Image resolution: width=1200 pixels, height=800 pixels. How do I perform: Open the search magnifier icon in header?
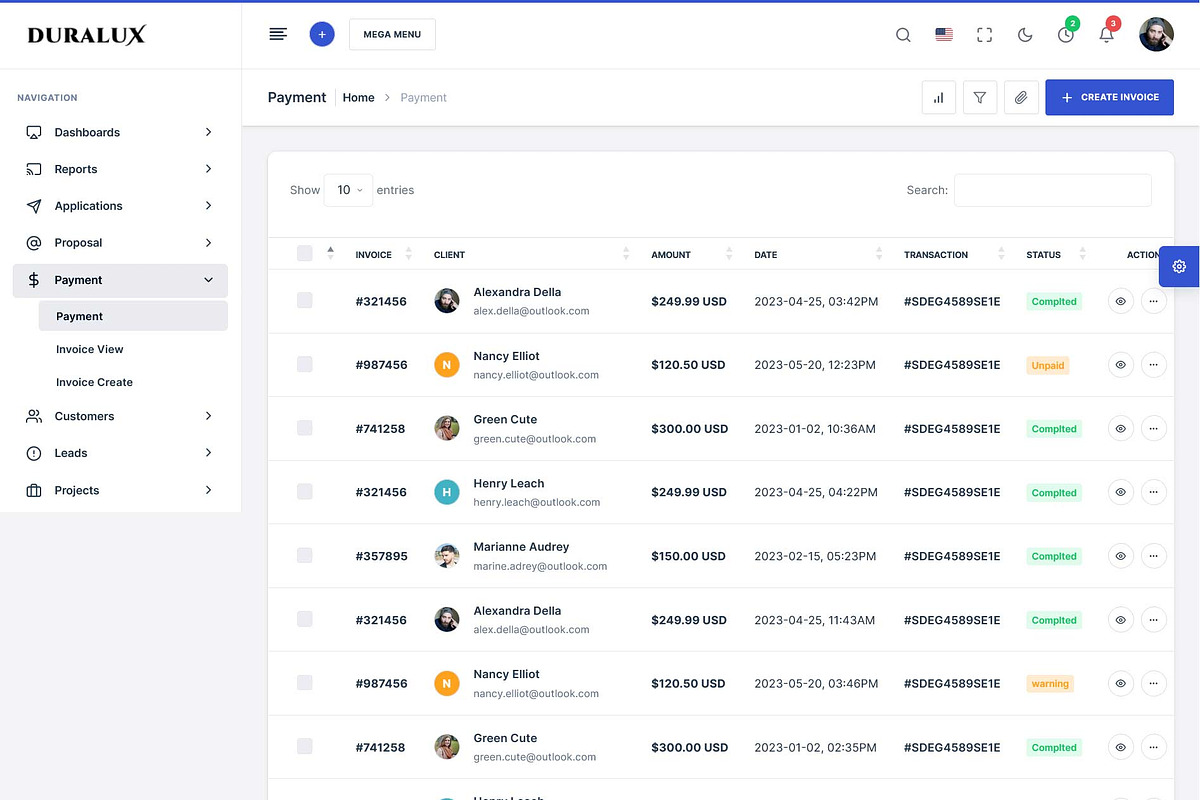pyautogui.click(x=903, y=35)
